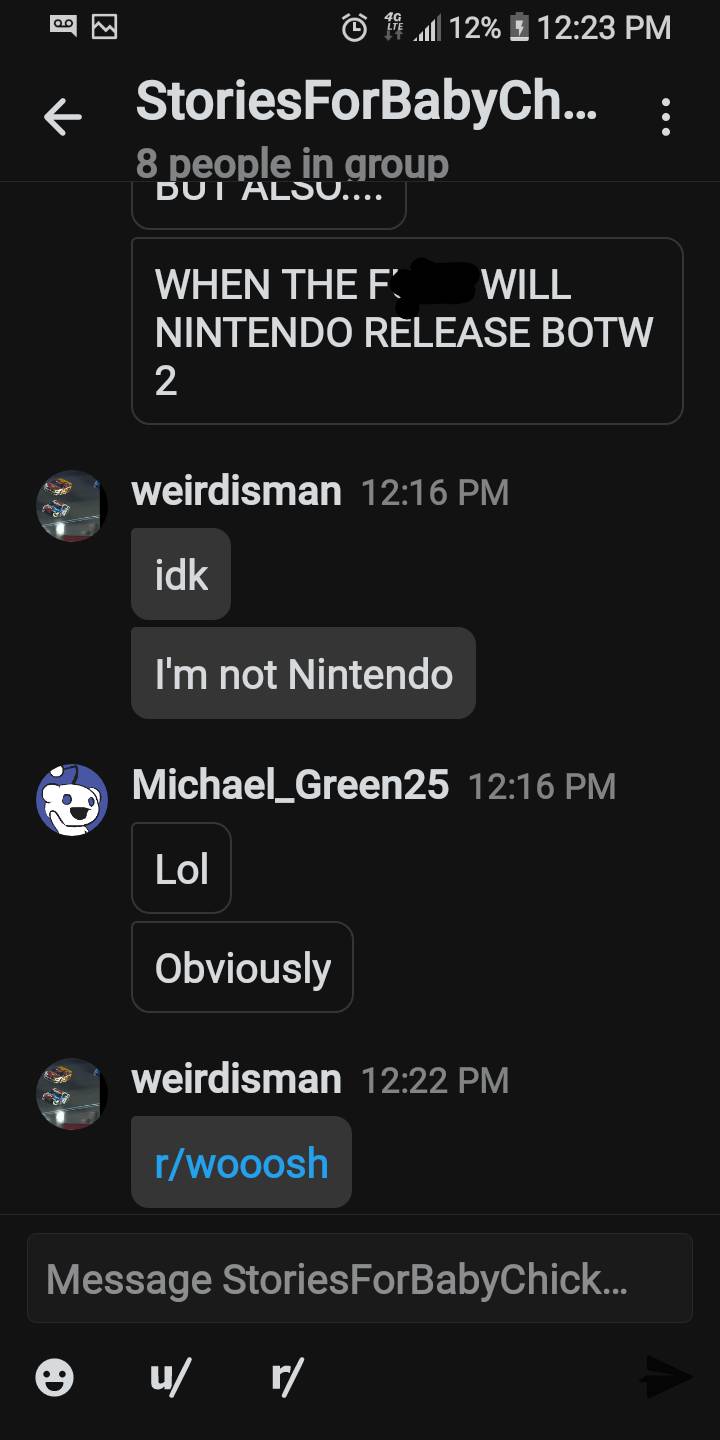Open weirdisman's avatar at 12:16 PM
The height and width of the screenshot is (1440, 720).
(x=72, y=506)
